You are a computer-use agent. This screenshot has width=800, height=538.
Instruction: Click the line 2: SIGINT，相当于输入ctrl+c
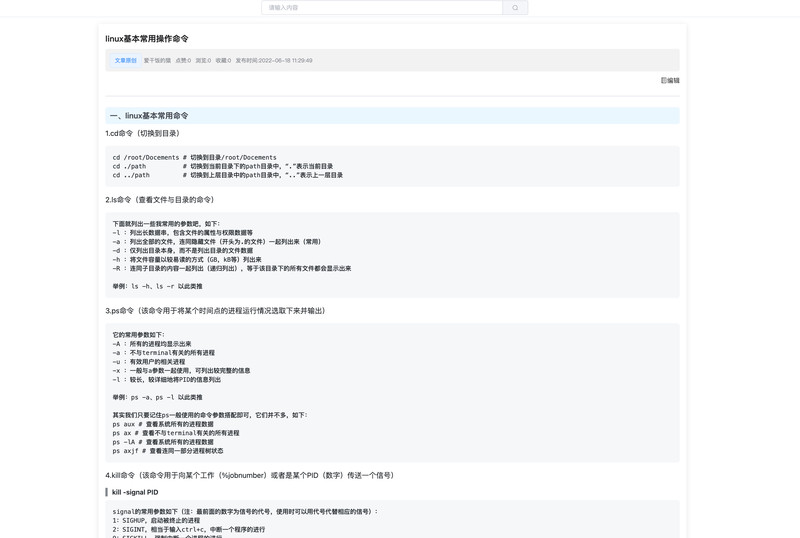click(189, 529)
